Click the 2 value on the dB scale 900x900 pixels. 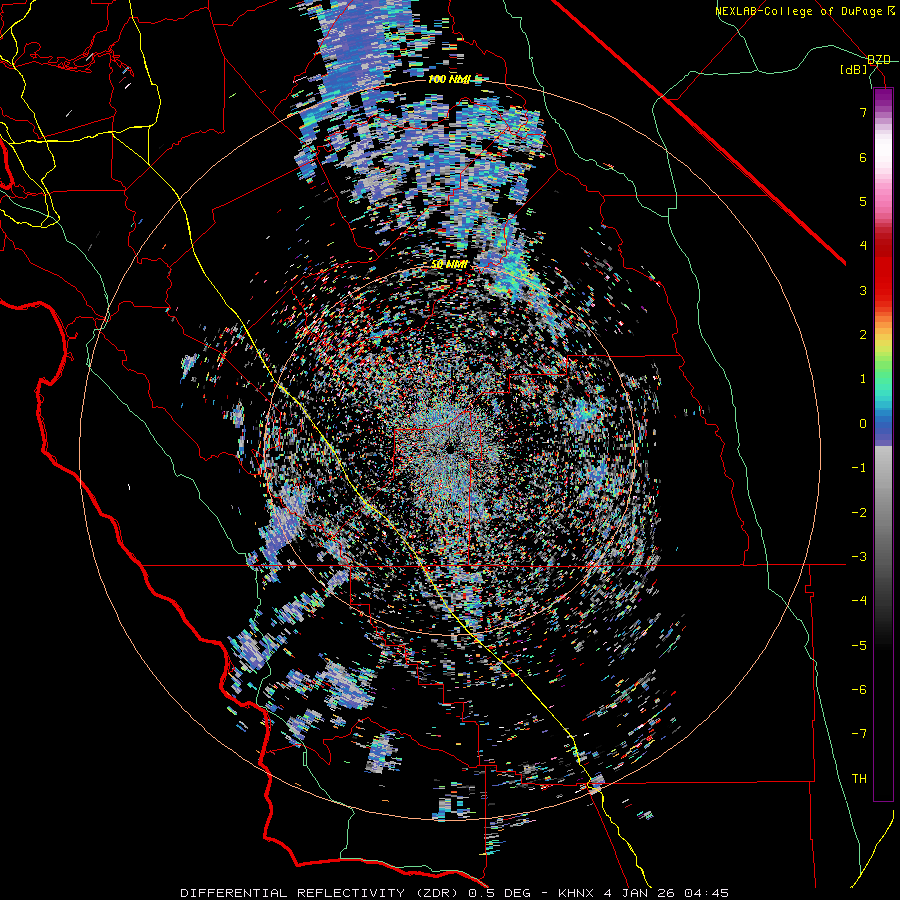pyautogui.click(x=863, y=334)
